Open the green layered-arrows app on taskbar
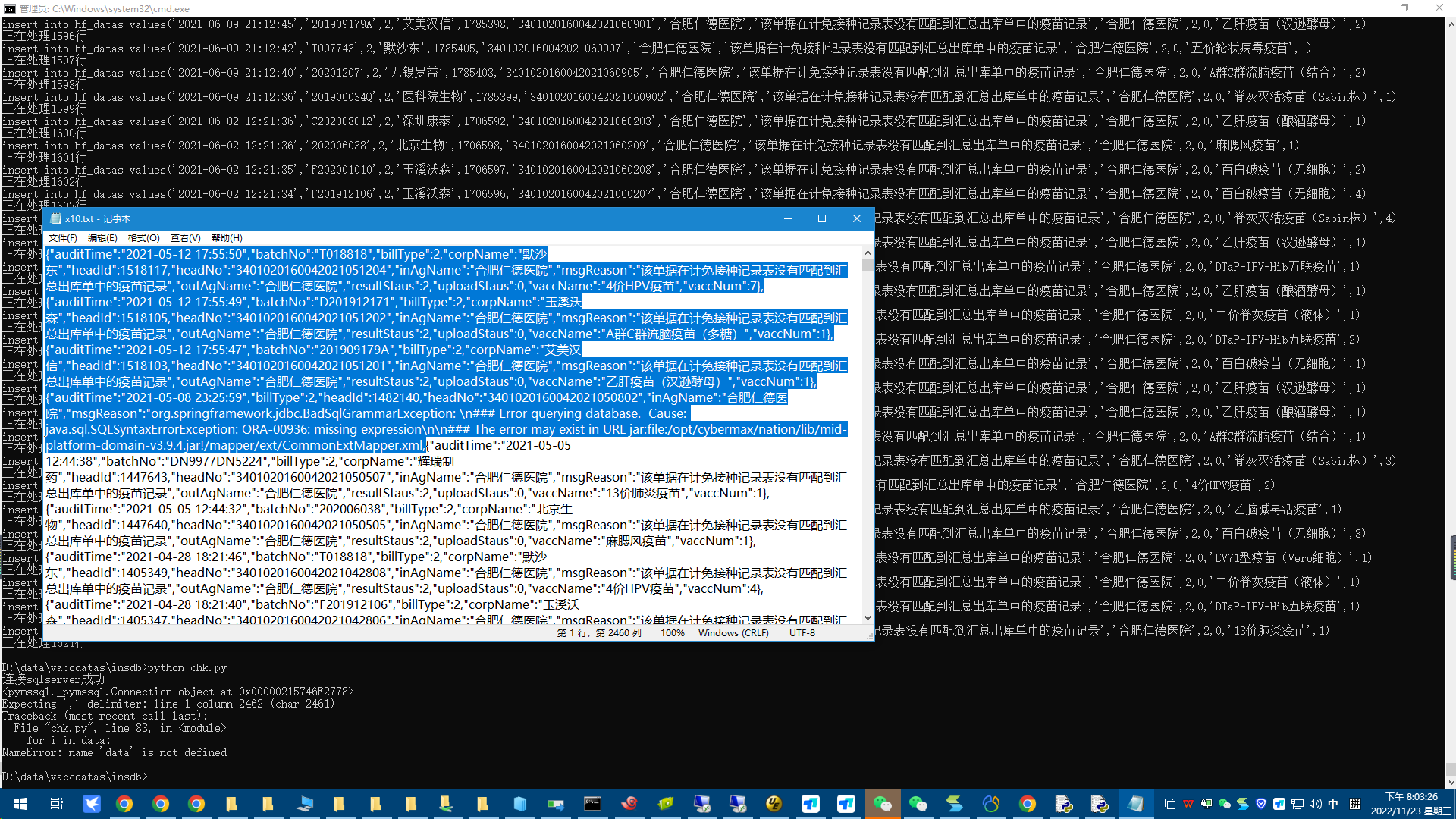1456x819 pixels. 954,804
